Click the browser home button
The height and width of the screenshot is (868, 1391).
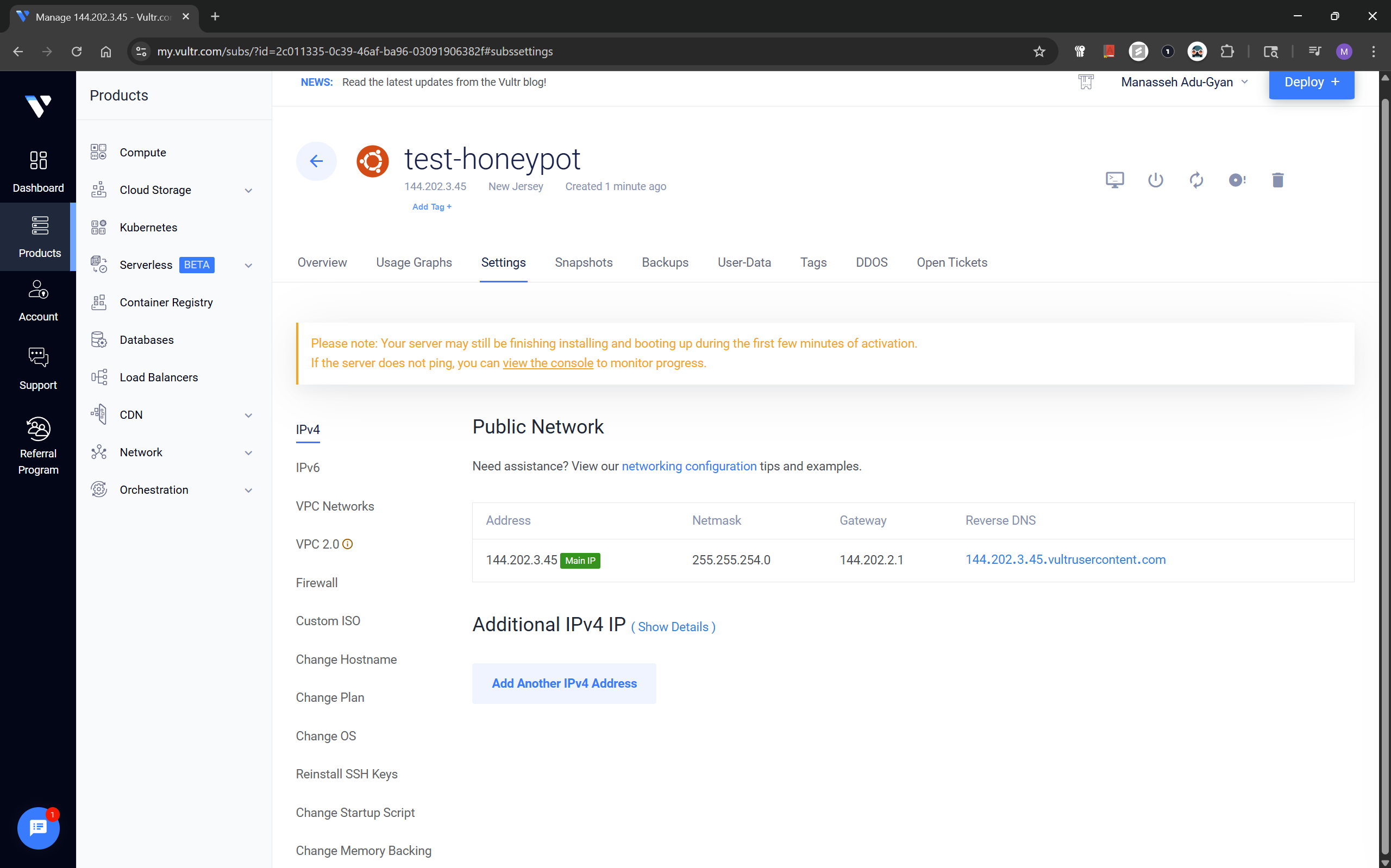(x=105, y=52)
